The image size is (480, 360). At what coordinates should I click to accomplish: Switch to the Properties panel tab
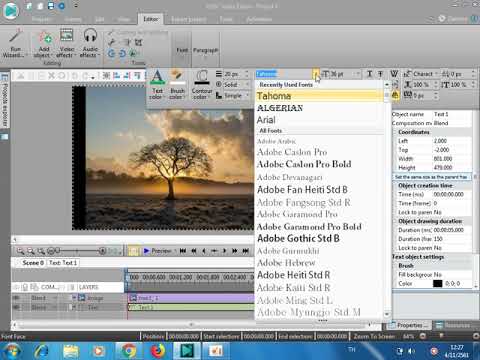tap(410, 325)
